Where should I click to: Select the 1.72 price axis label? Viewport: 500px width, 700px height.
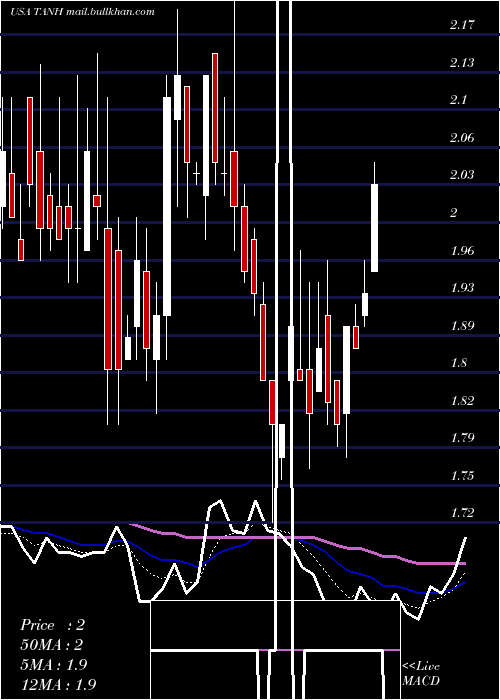coord(461,512)
